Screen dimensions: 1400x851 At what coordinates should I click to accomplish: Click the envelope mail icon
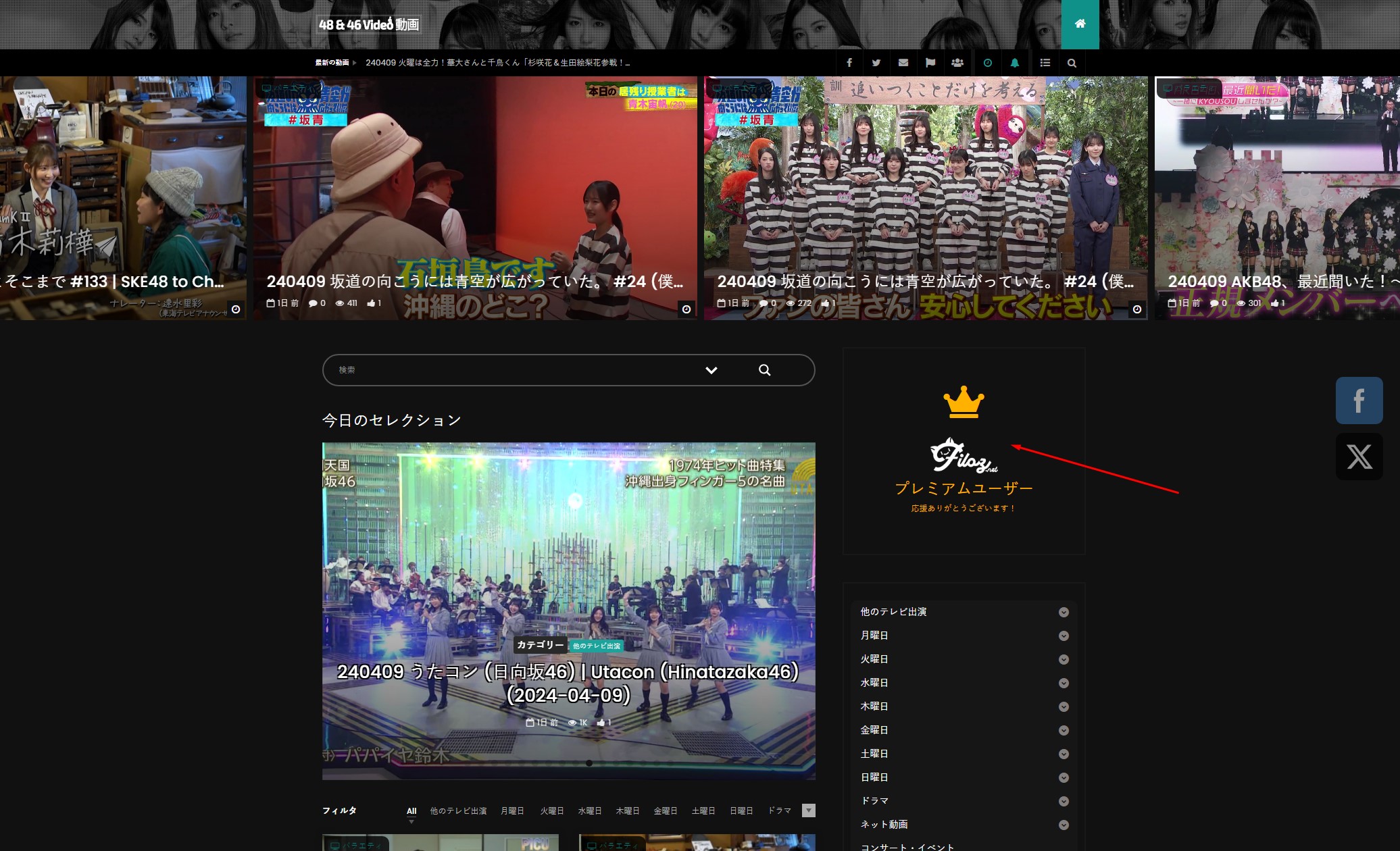click(903, 63)
